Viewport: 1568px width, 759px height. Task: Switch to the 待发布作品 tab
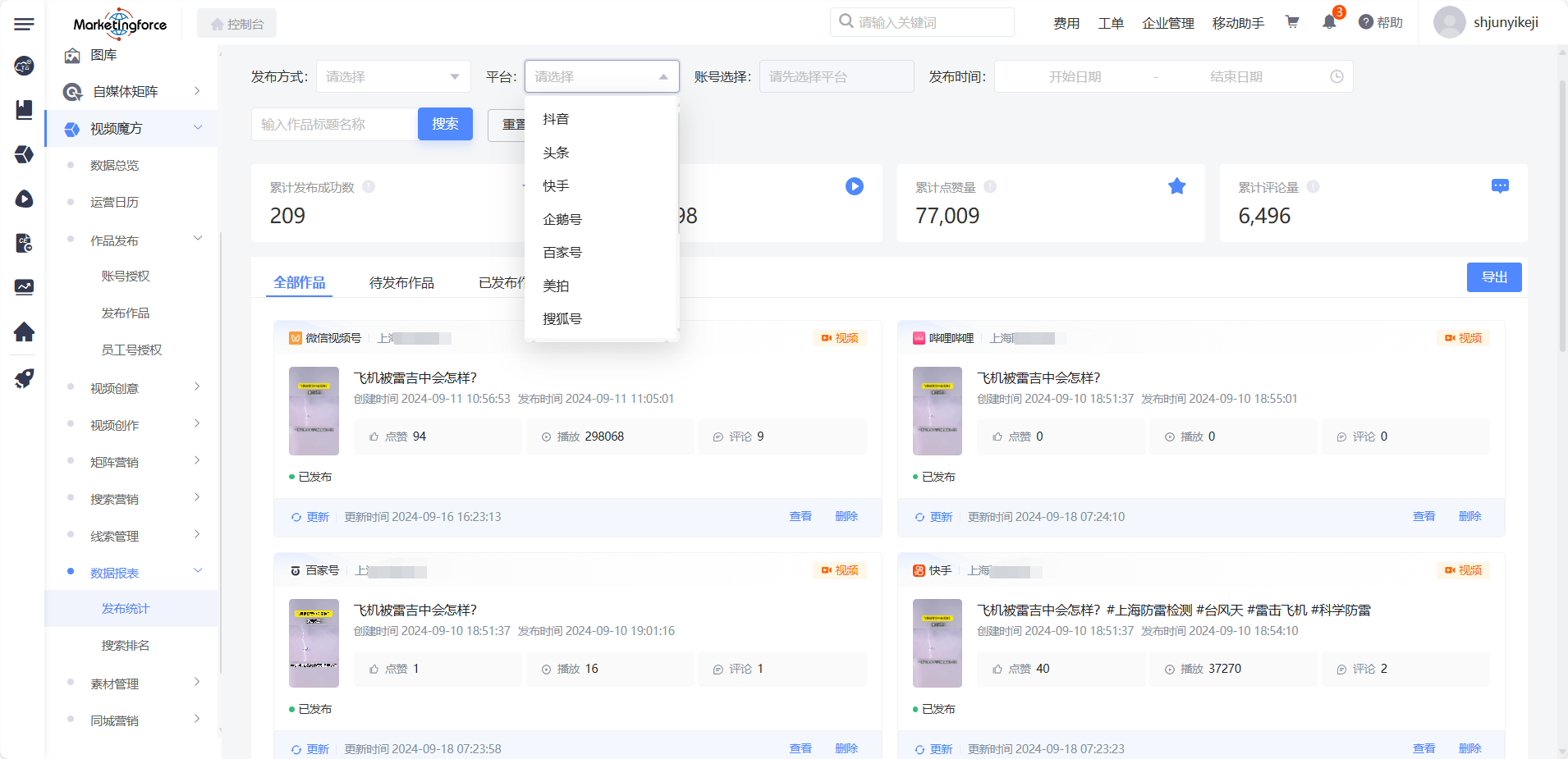pos(401,283)
